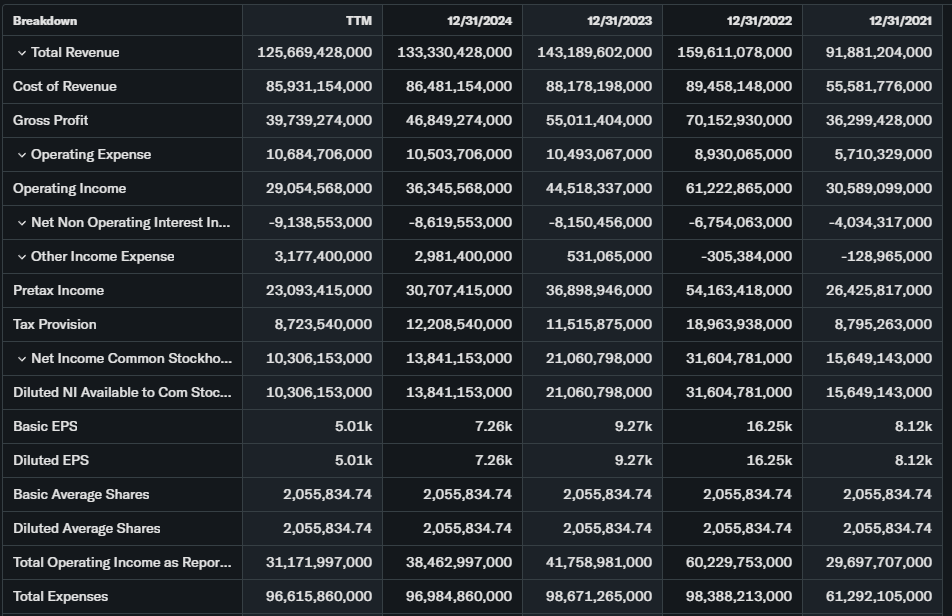Click the TTM Basic EPS value

[353, 426]
